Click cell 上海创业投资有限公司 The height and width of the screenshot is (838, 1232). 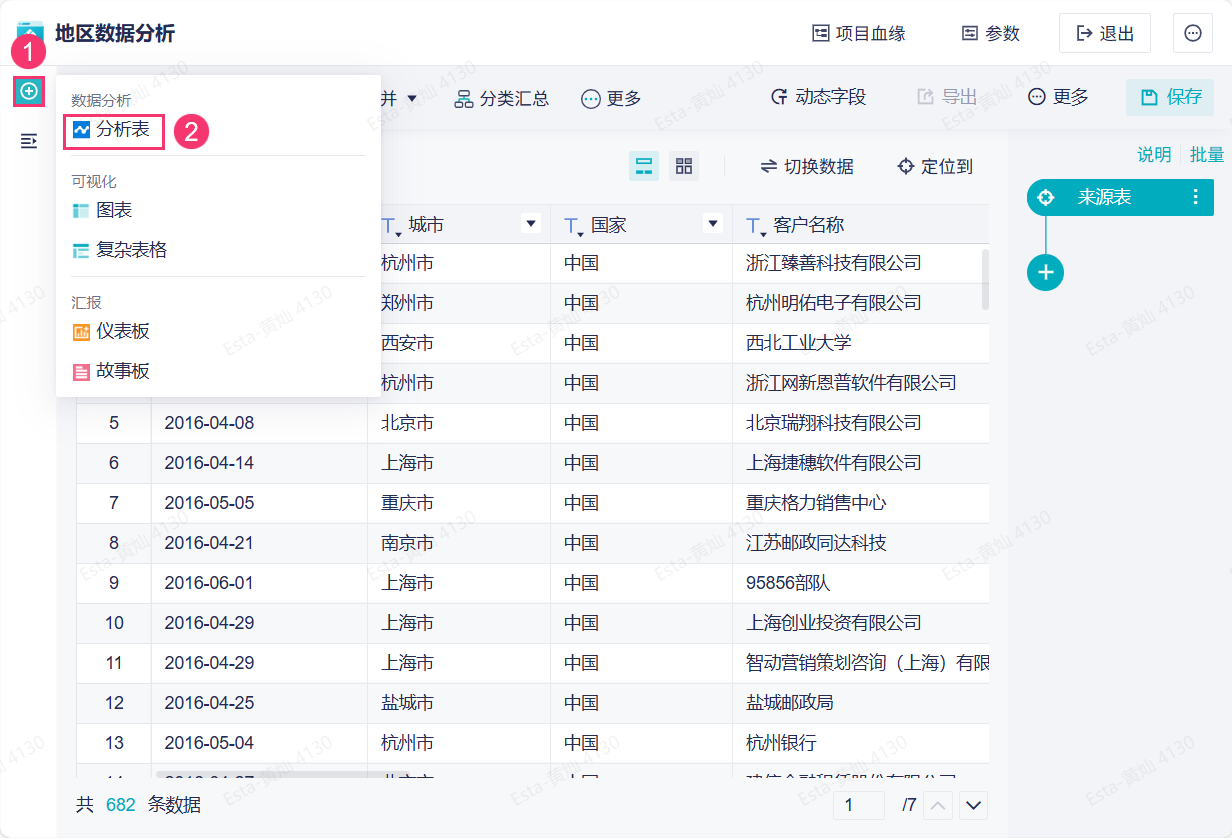pyautogui.click(x=861, y=623)
